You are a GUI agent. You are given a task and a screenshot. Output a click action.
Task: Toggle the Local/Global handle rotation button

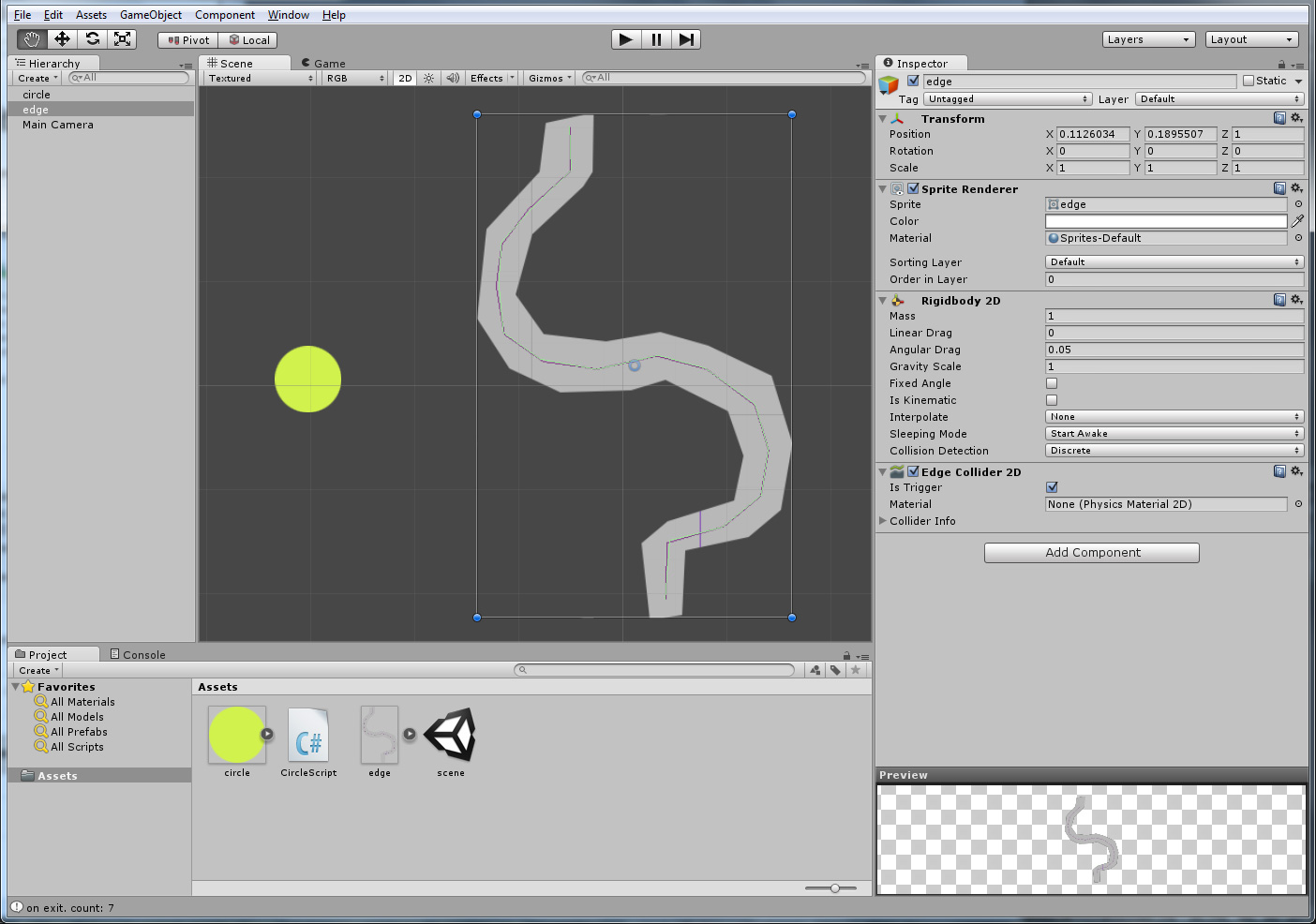tap(249, 40)
